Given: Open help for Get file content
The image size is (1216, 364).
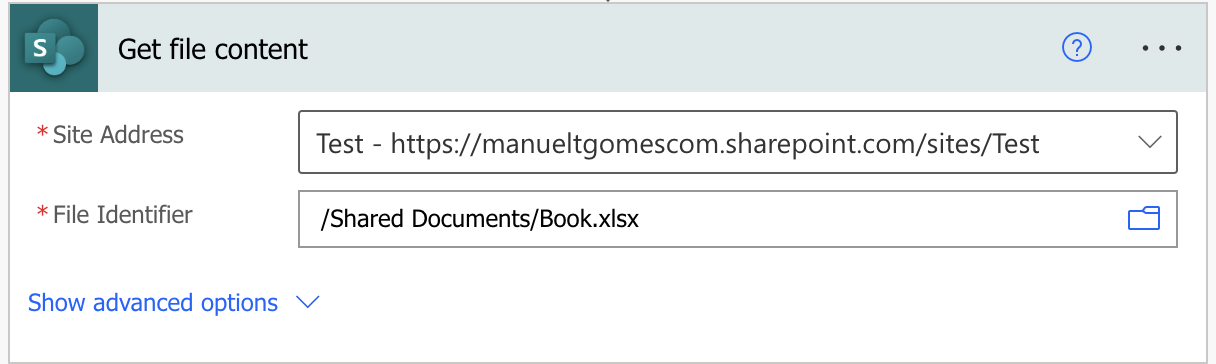Looking at the screenshot, I should point(1077,48).
